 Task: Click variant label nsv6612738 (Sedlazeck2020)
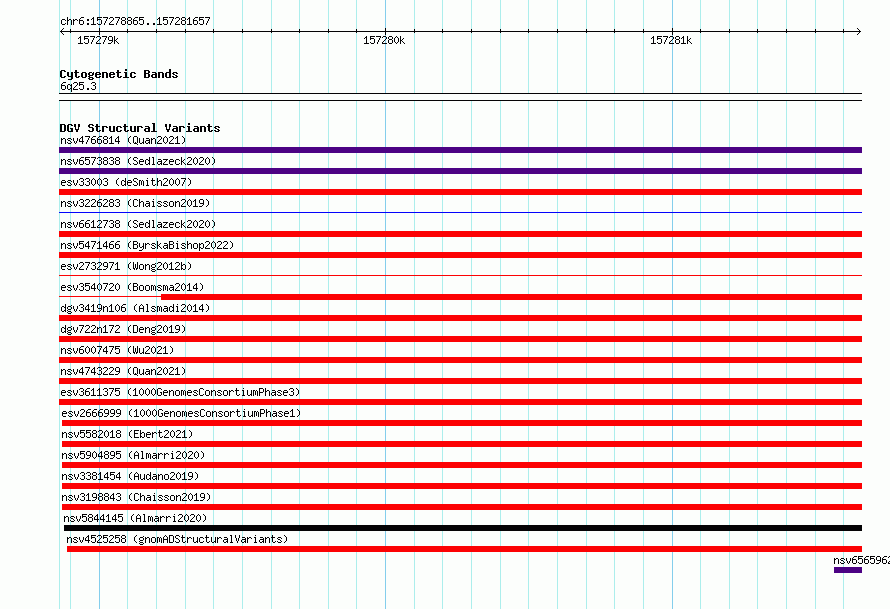click(x=138, y=224)
